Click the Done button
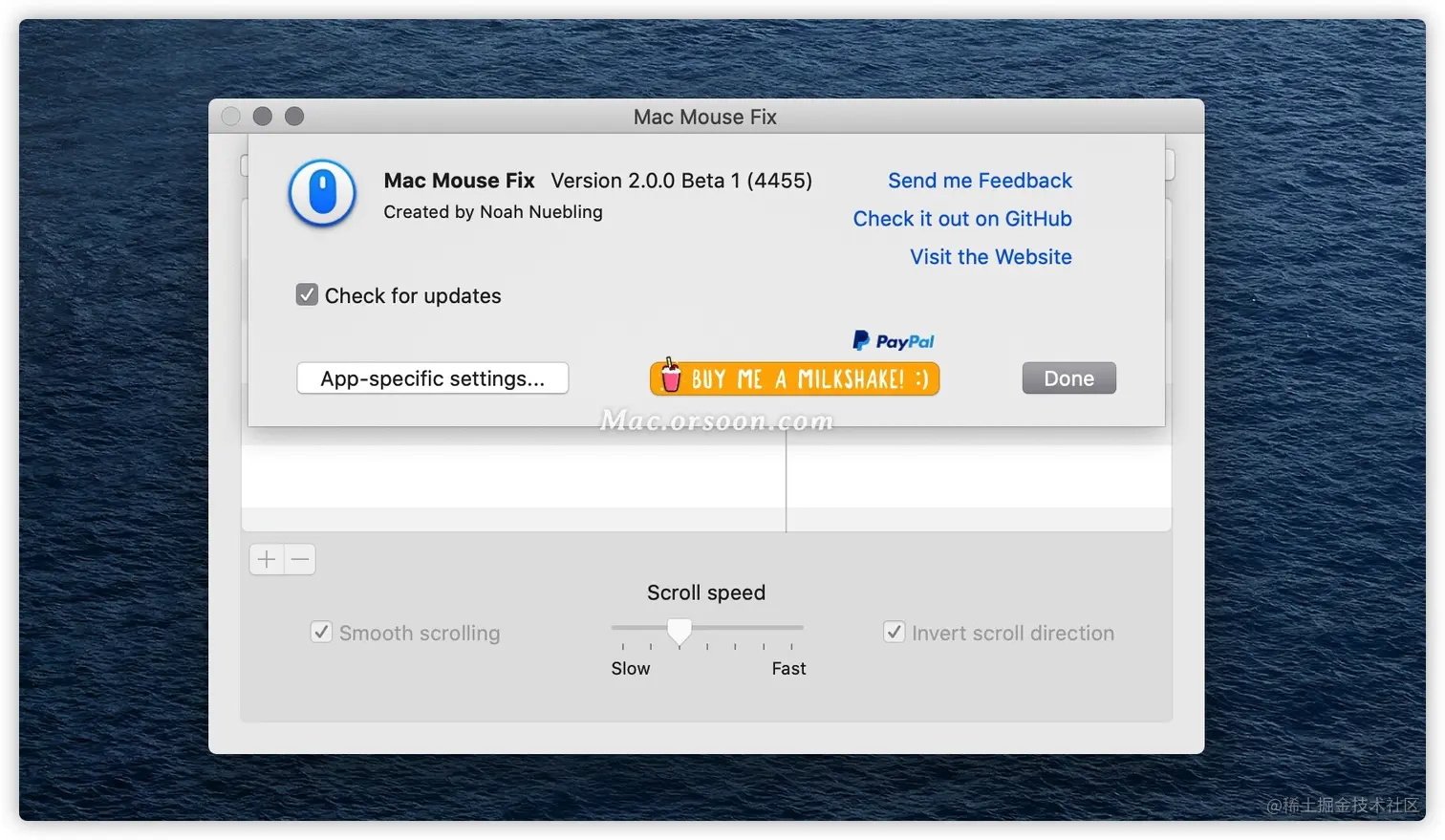The width and height of the screenshot is (1445, 840). click(1068, 378)
